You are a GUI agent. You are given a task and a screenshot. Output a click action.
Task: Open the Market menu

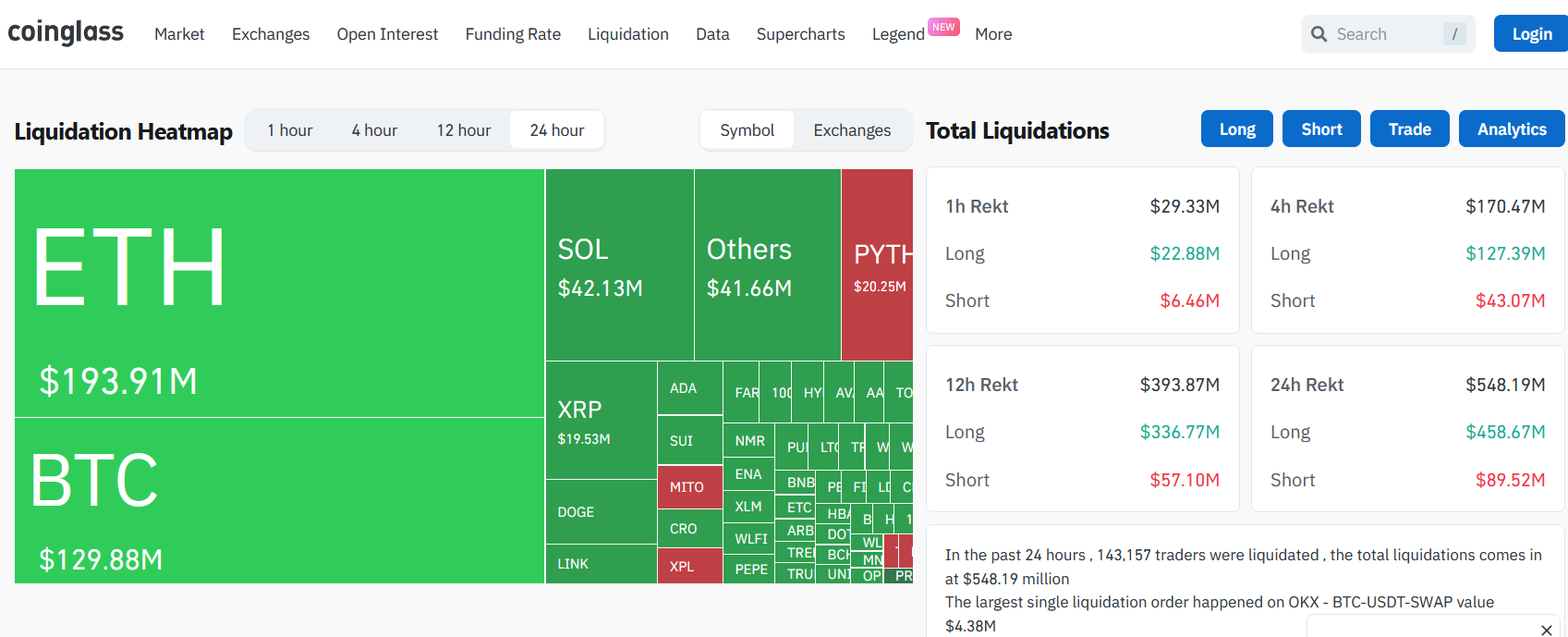(x=179, y=34)
